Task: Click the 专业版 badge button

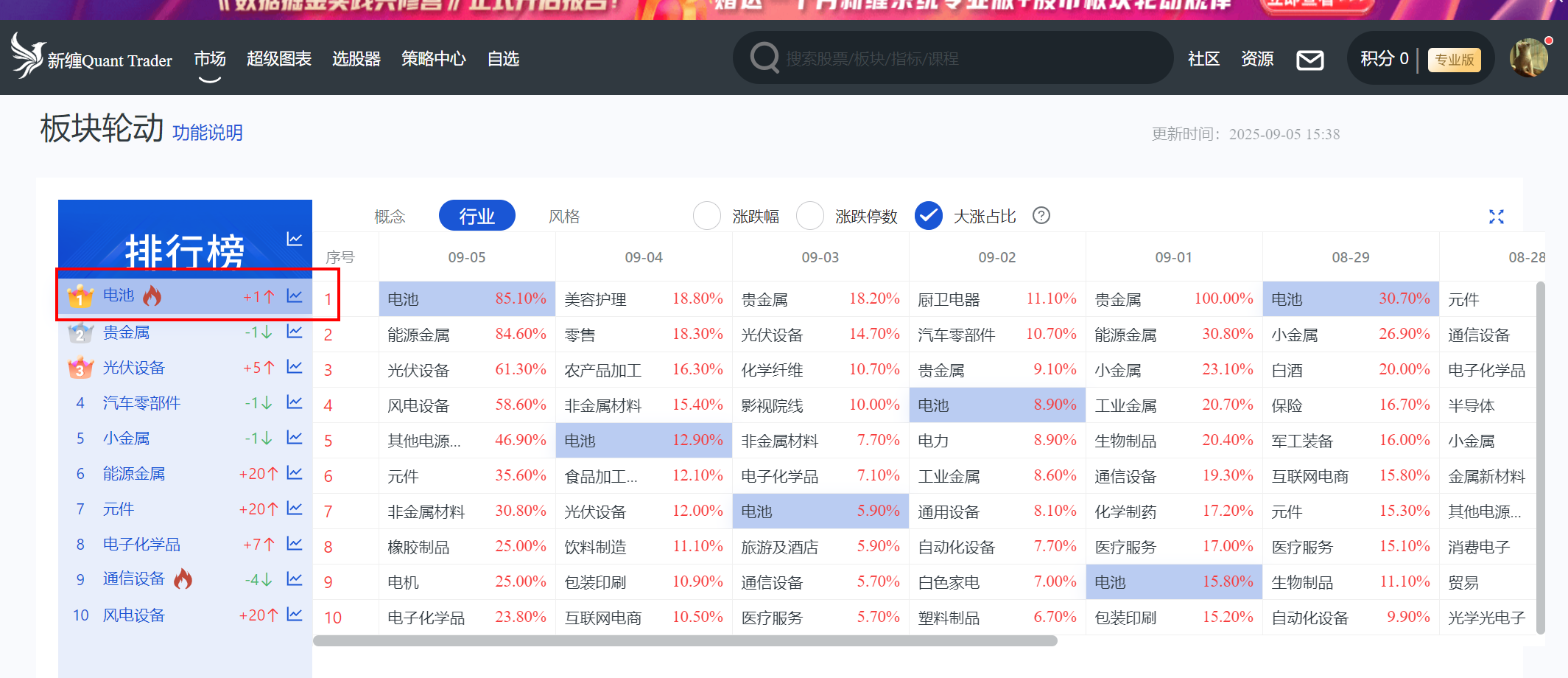Action: click(x=1455, y=59)
